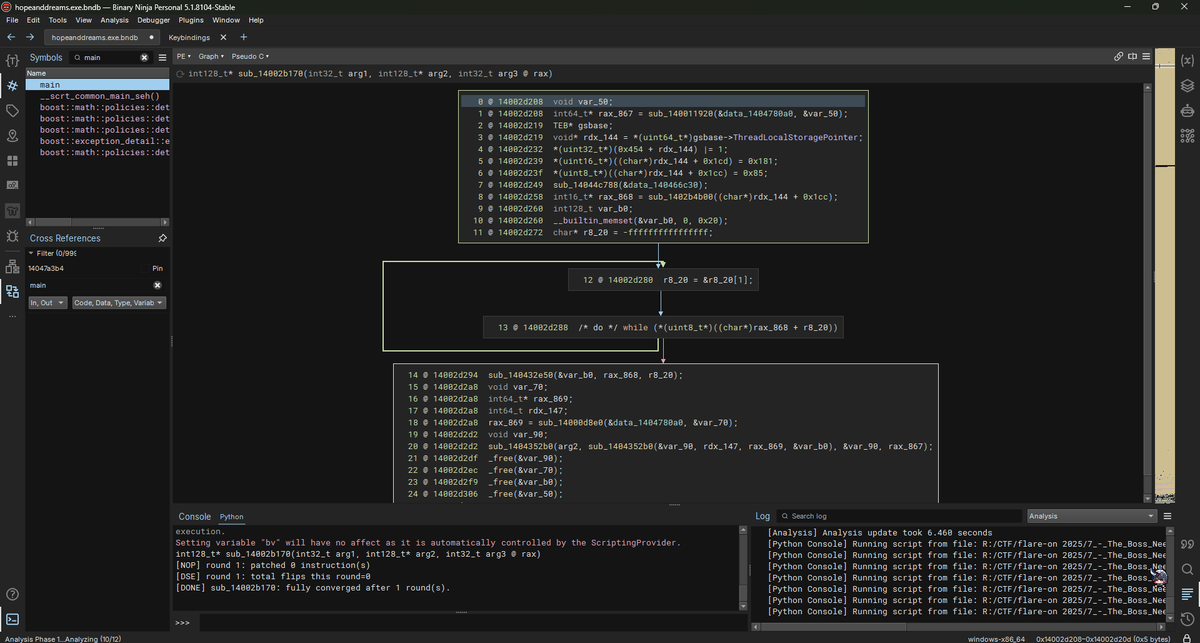Open the Pseudo C language dropdown
Image resolution: width=1200 pixels, height=643 pixels.
pyautogui.click(x=250, y=56)
